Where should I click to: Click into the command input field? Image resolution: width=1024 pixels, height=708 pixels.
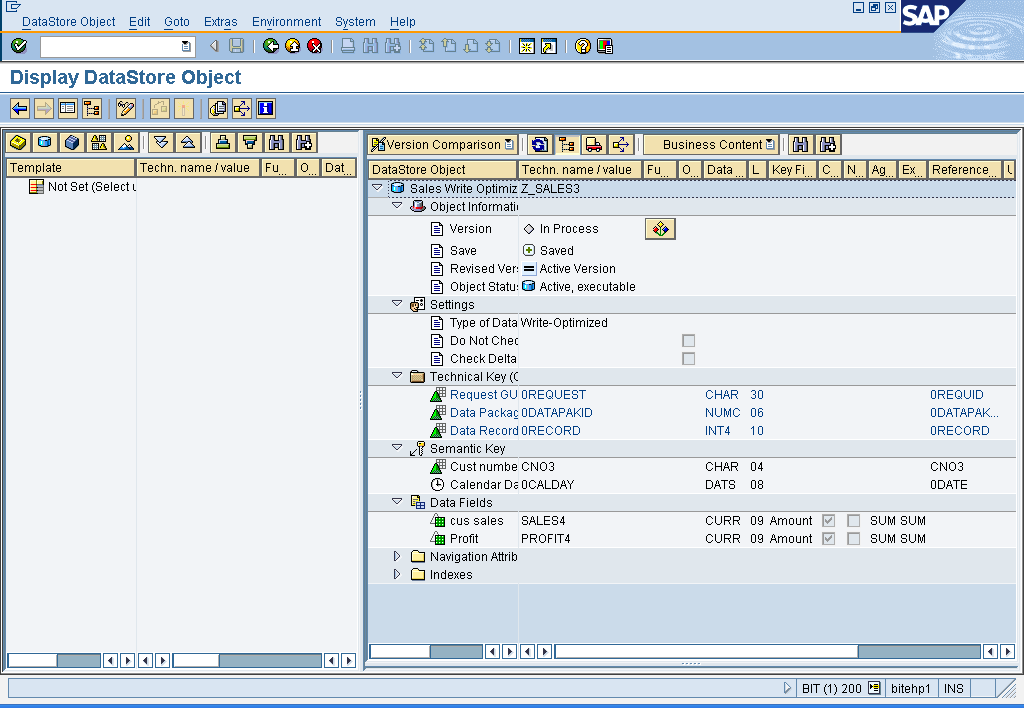pyautogui.click(x=110, y=46)
